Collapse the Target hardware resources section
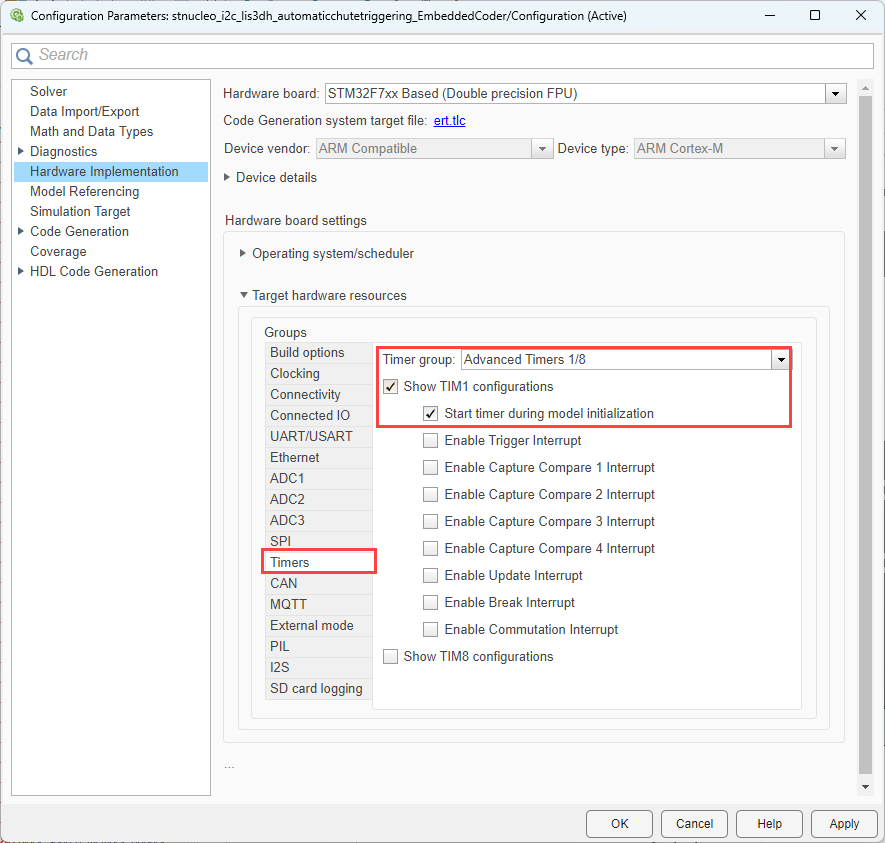The image size is (885, 843). 243,295
